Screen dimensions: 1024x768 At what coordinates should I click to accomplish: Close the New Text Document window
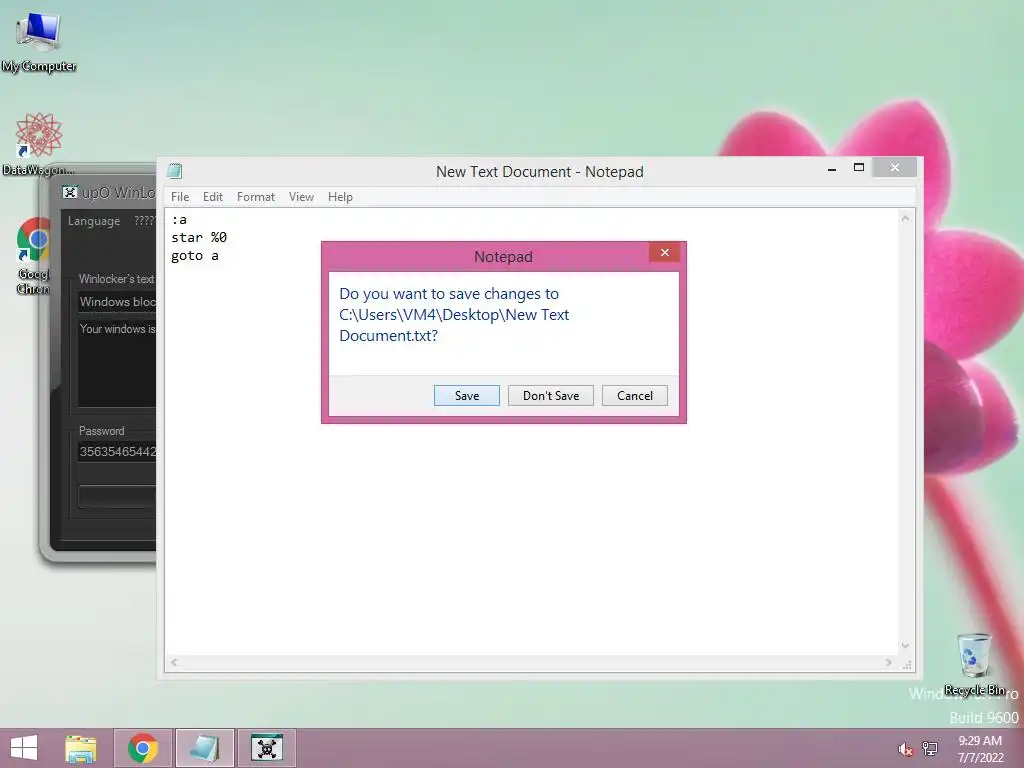click(894, 168)
